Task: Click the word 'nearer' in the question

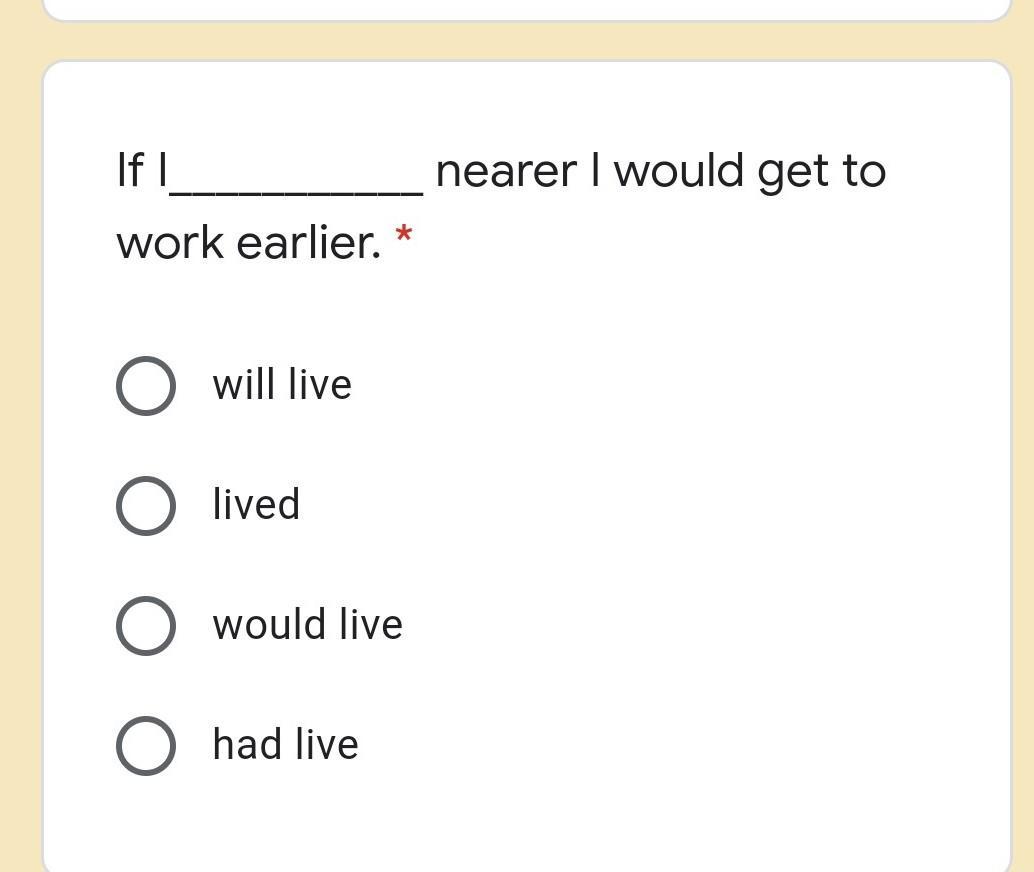Action: click(x=506, y=171)
